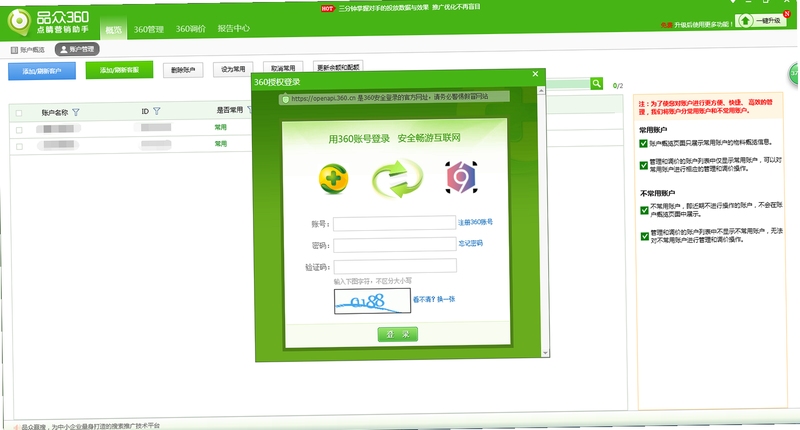Open the top-right title bar dropdown arrow
This screenshot has height=430, width=800.
[x=733, y=2]
